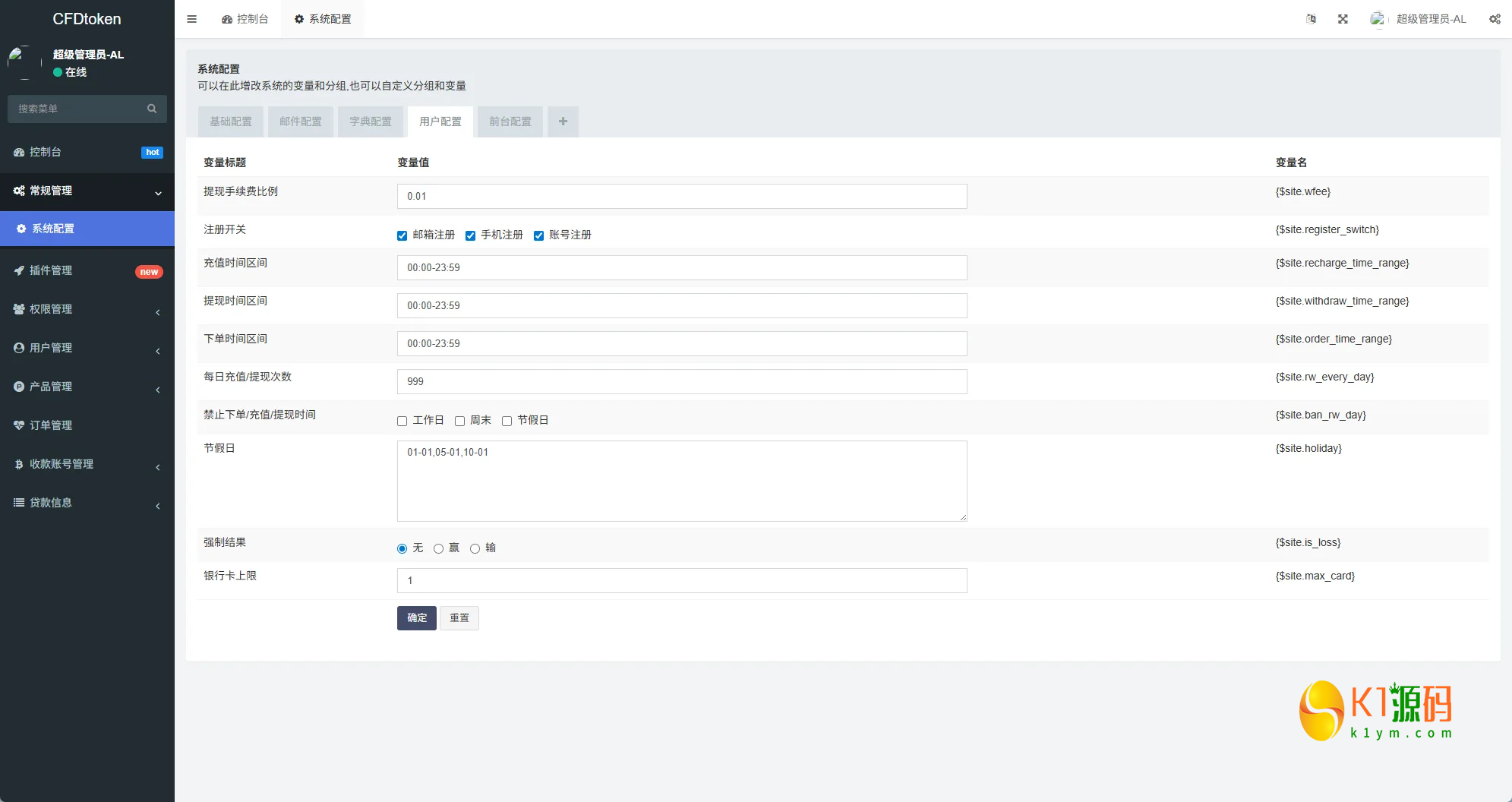Click the gears icon beside 常规管理

[x=19, y=191]
